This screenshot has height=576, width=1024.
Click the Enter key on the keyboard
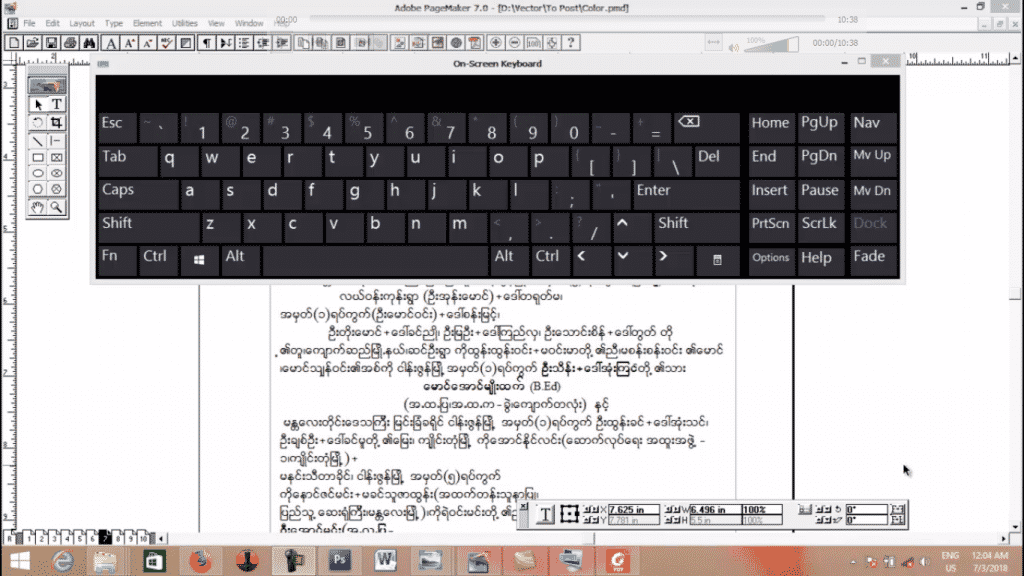pyautogui.click(x=686, y=194)
